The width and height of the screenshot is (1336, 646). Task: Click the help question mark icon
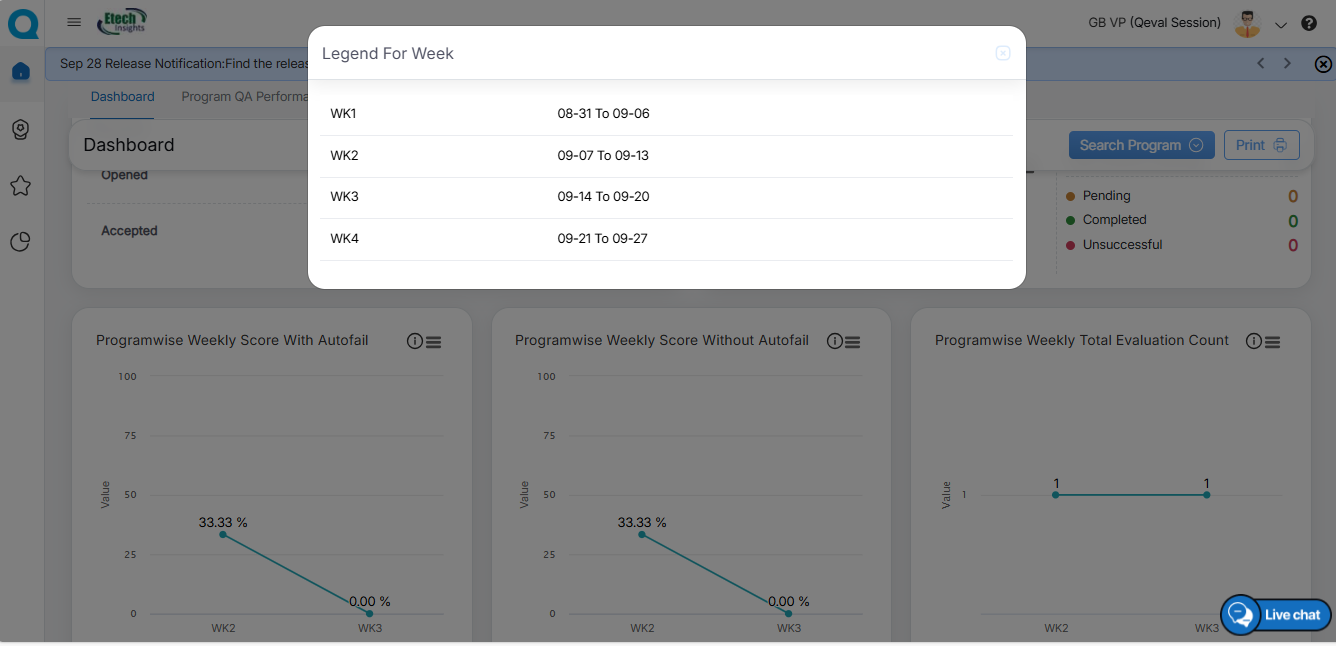point(1308,23)
